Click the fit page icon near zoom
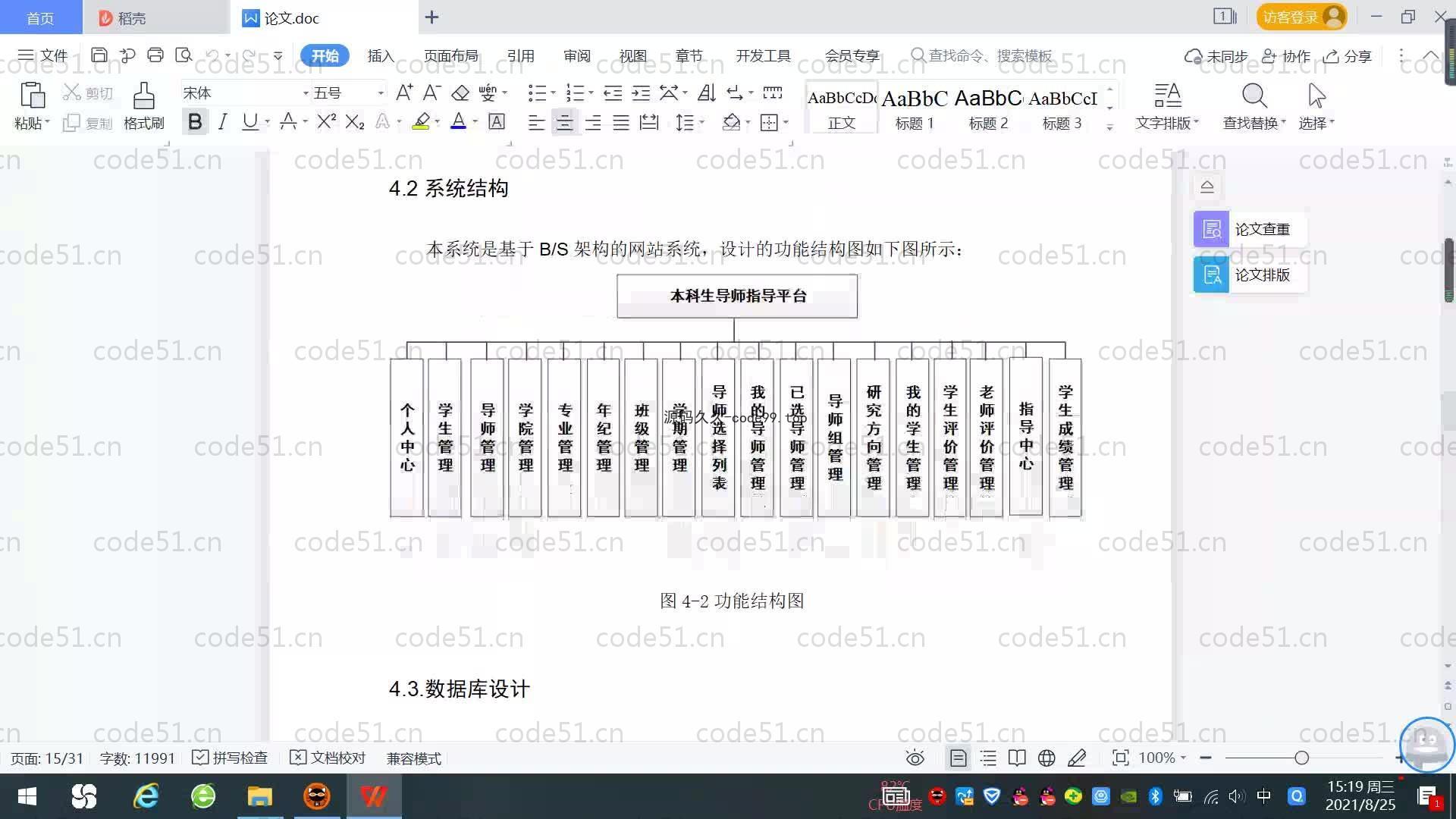This screenshot has width=1456, height=819. coord(1120,758)
